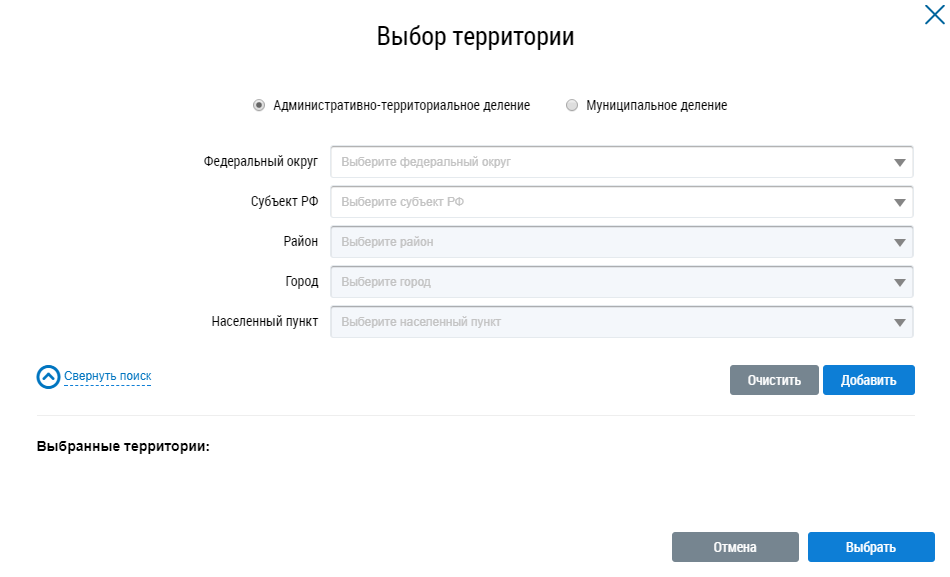Open the Населенный пункт dropdown arrow
The height and width of the screenshot is (577, 950).
pos(900,322)
